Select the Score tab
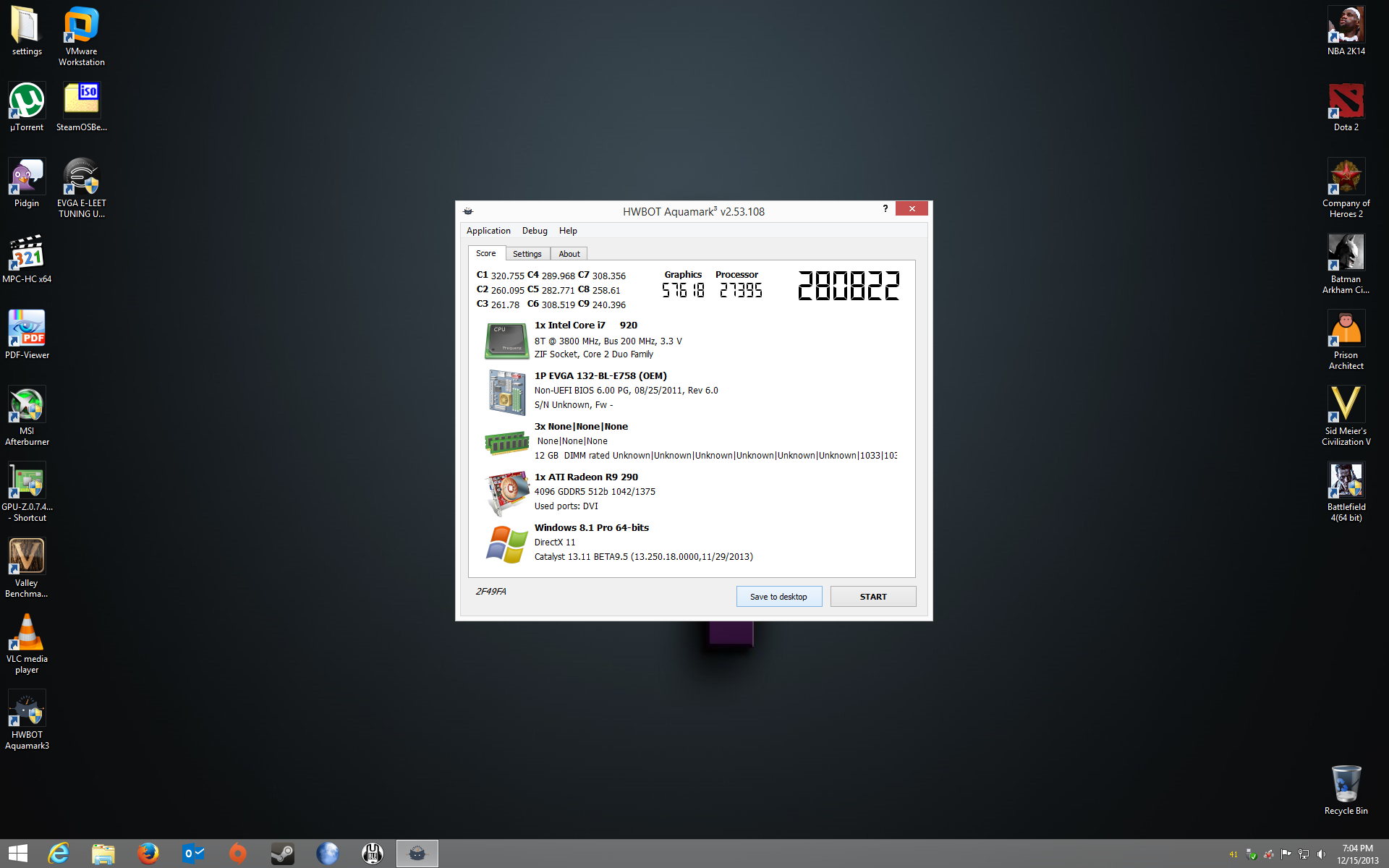 coord(486,253)
